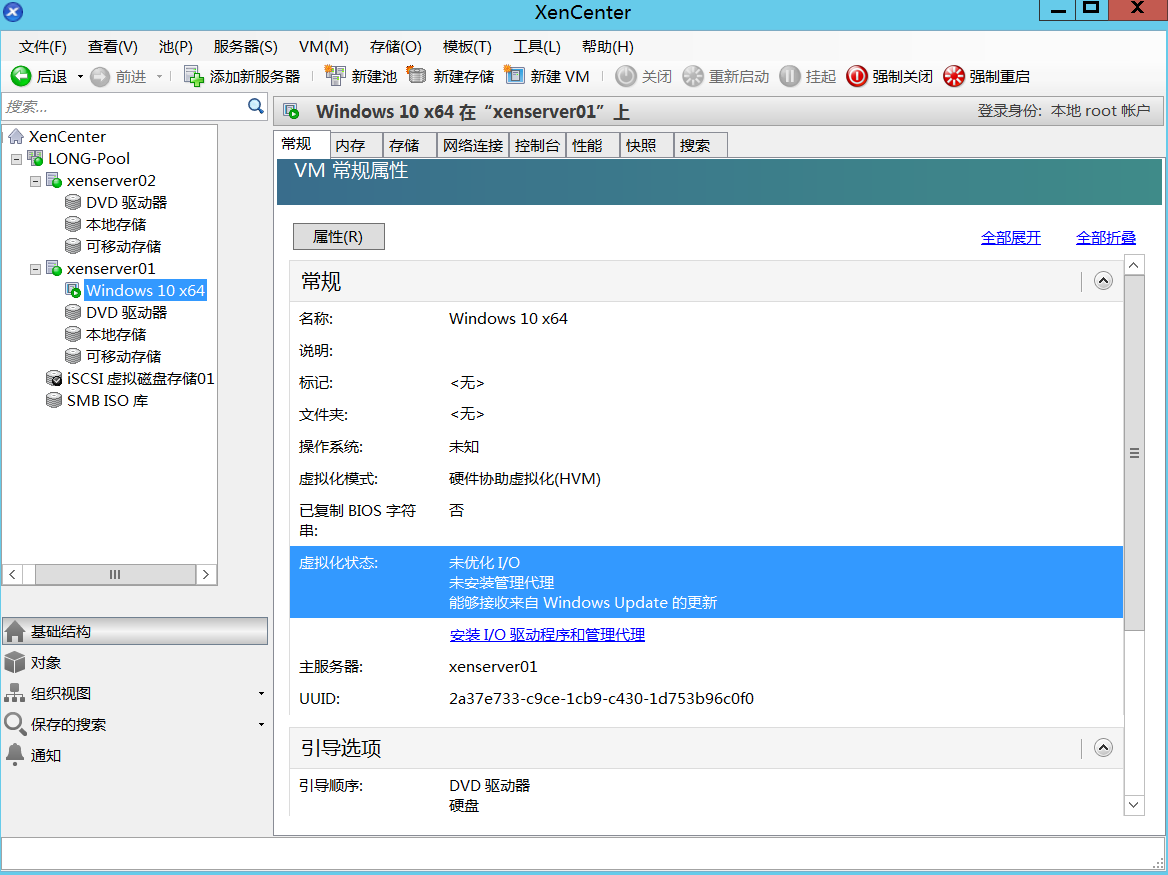Click the Reboot (重新启动) toolbar icon

pos(693,76)
